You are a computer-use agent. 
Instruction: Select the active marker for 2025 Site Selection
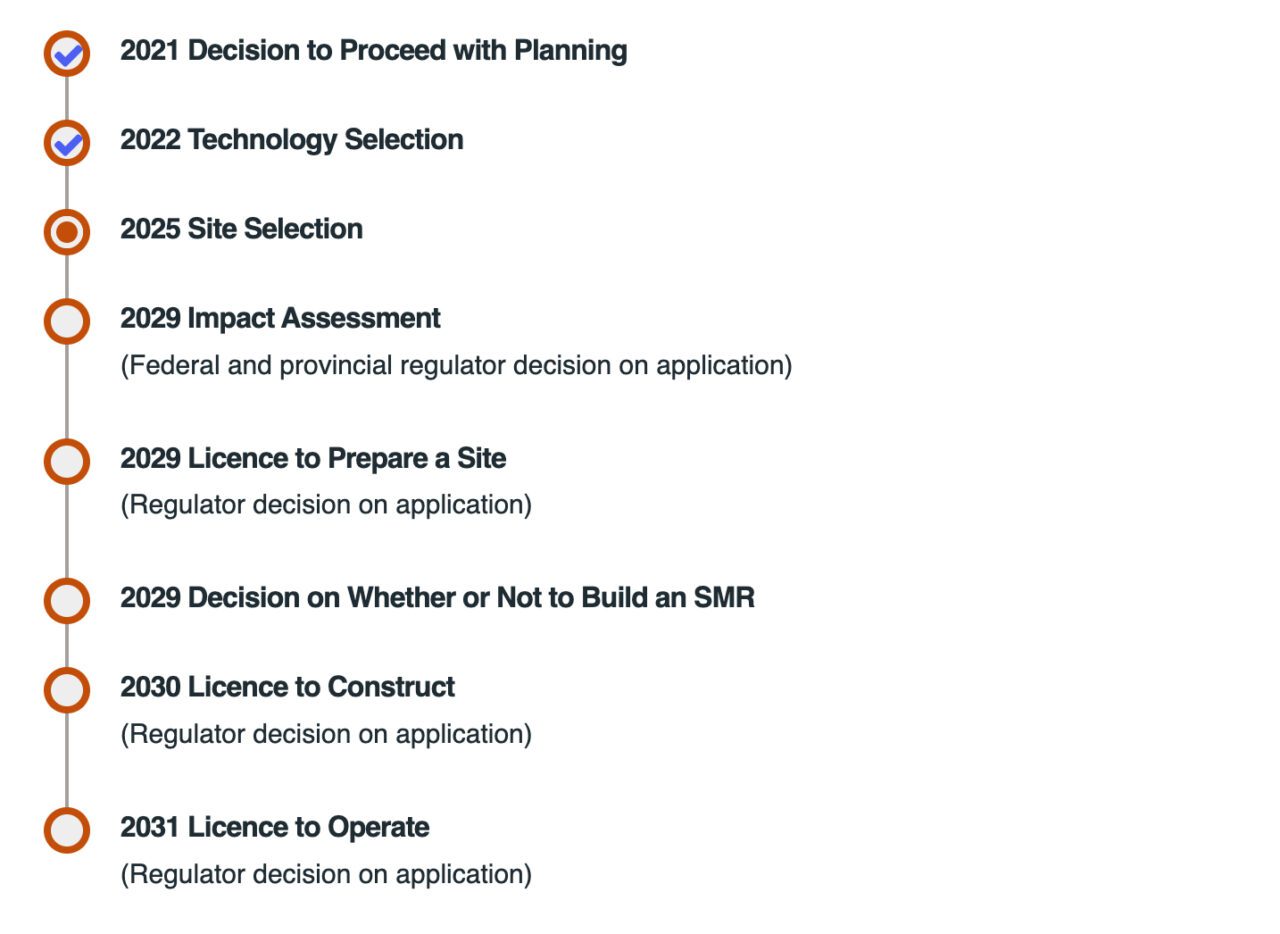[67, 232]
